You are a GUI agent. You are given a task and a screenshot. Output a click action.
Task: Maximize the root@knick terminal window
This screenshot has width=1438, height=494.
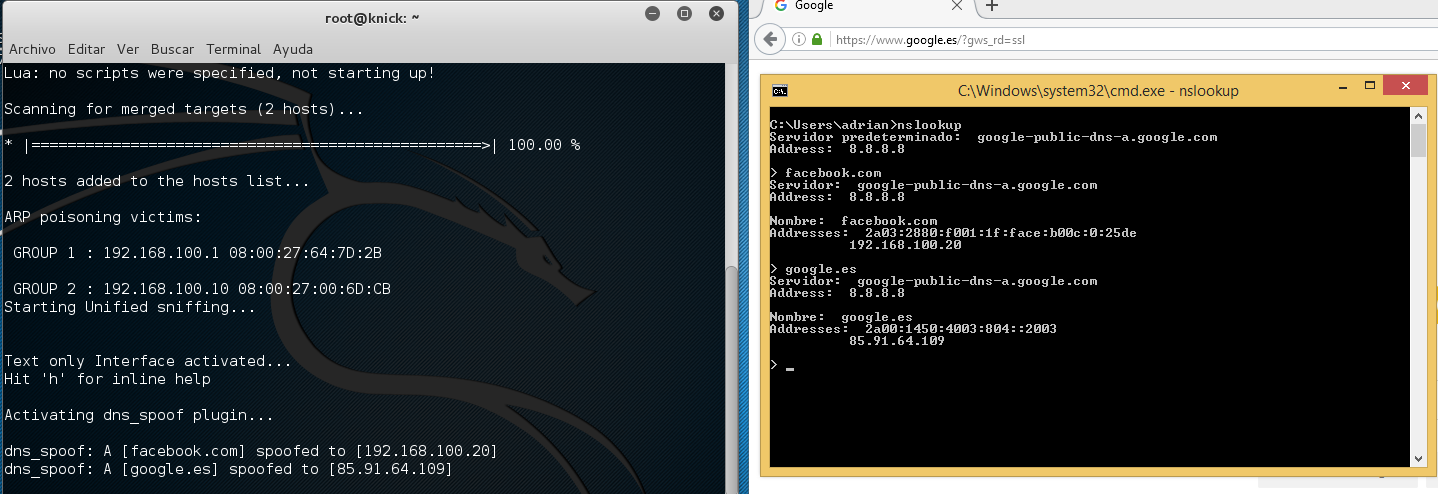(x=684, y=14)
